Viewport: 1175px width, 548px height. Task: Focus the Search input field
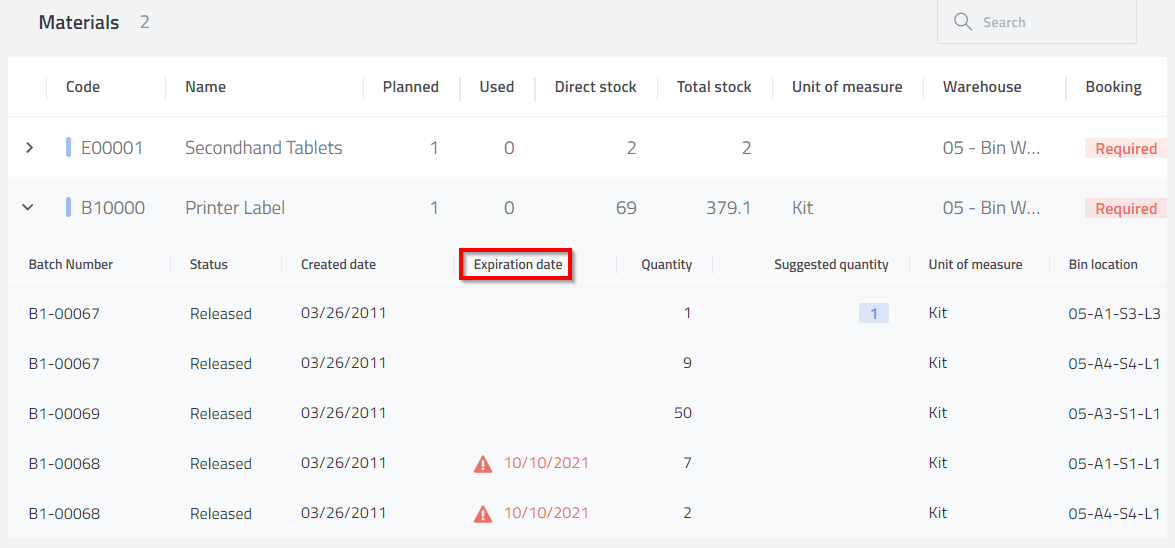(x=1037, y=22)
